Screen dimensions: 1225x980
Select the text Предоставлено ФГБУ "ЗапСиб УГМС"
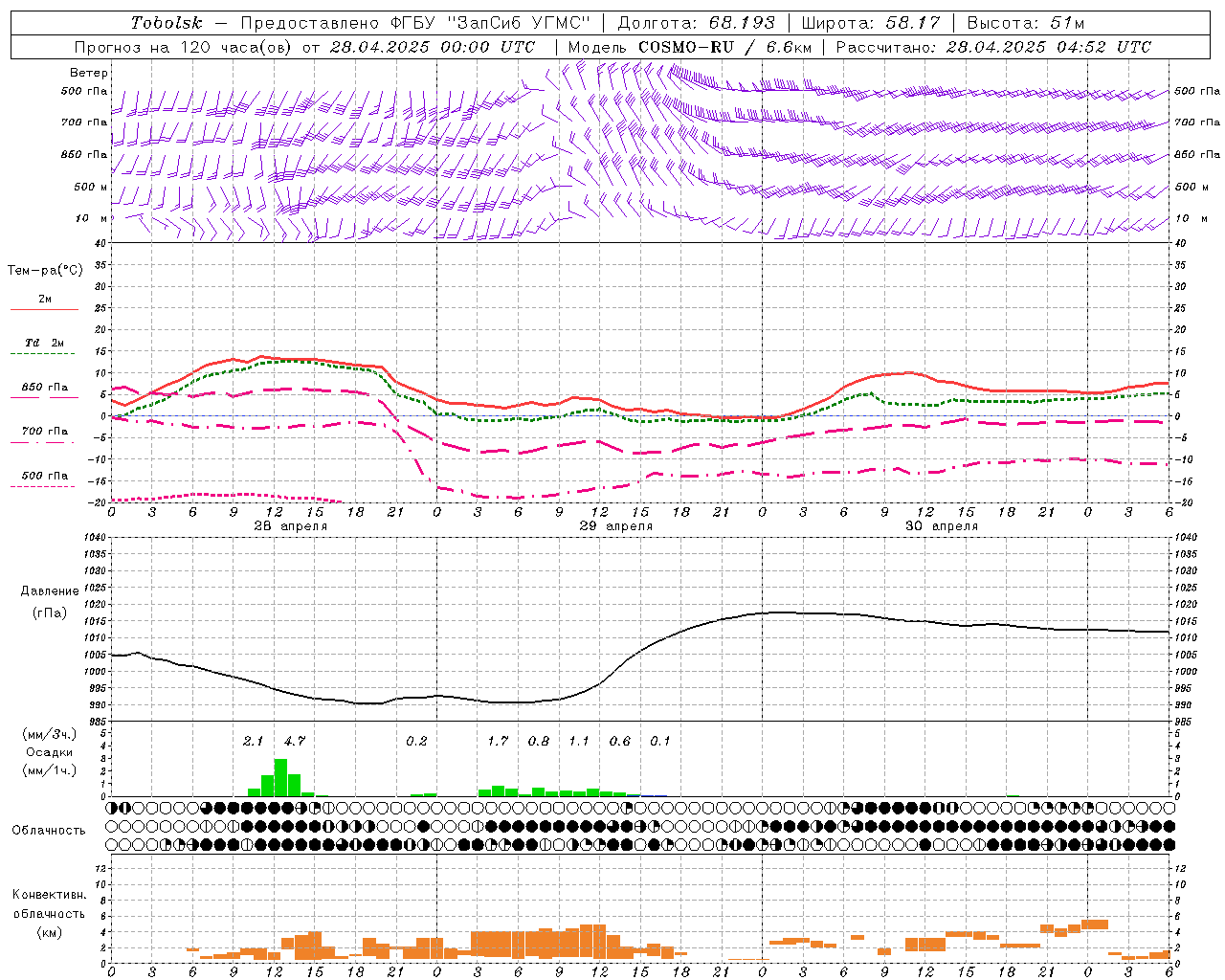(x=415, y=23)
